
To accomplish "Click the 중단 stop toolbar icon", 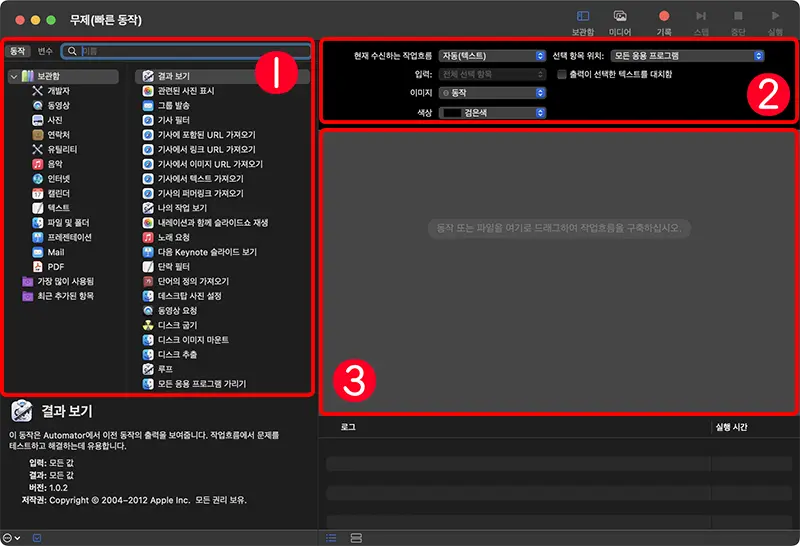I will [x=738, y=16].
